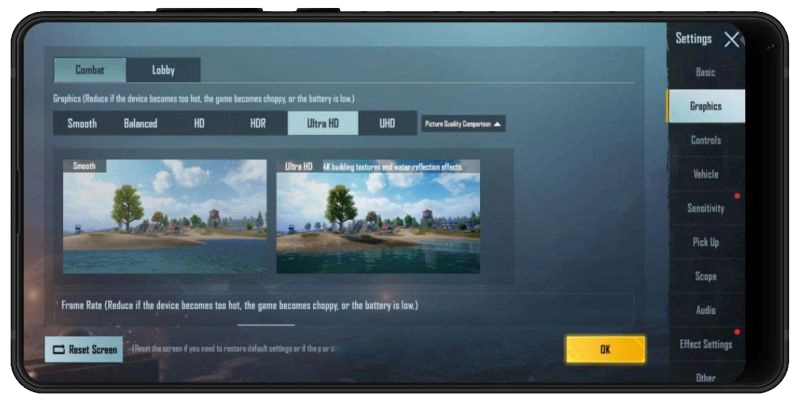Screen dimensions: 800x402
Task: Select HDR graphics quality
Action: coord(258,123)
